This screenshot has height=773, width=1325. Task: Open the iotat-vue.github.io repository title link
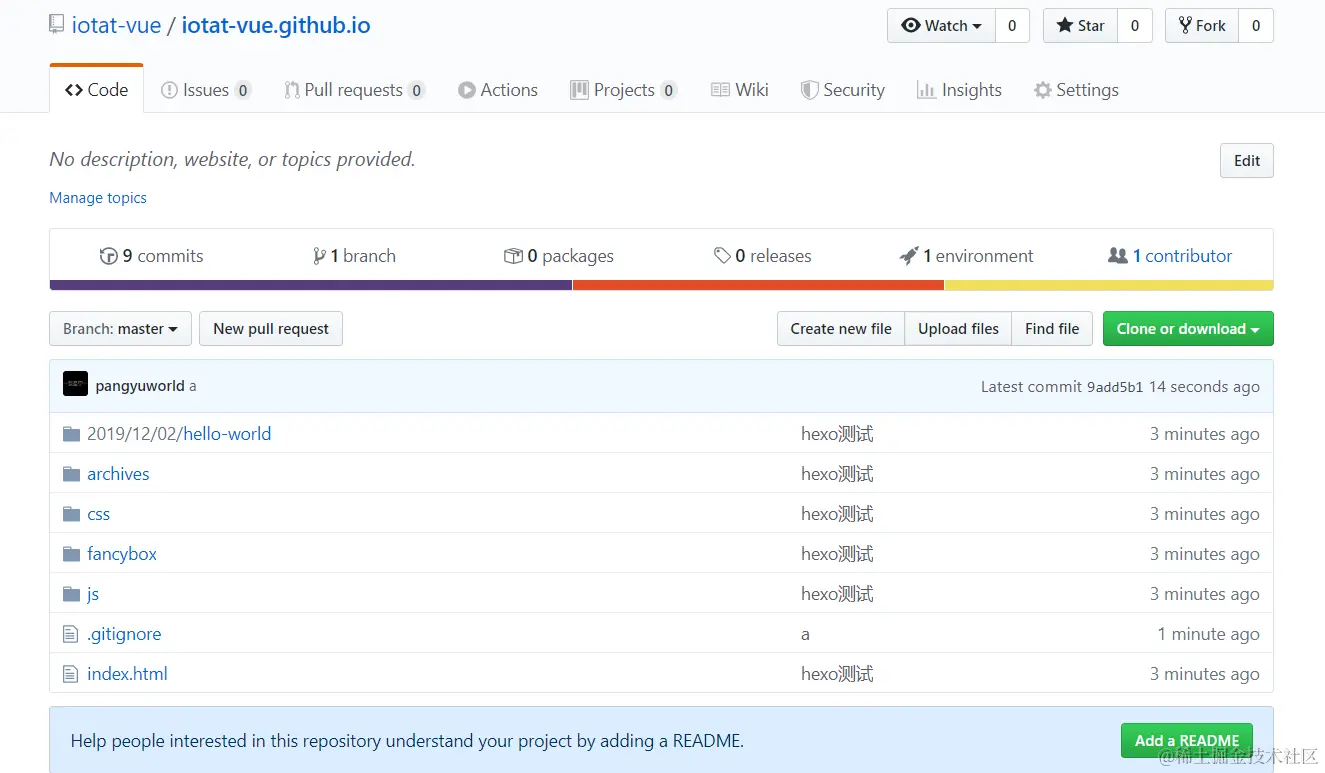(x=276, y=25)
